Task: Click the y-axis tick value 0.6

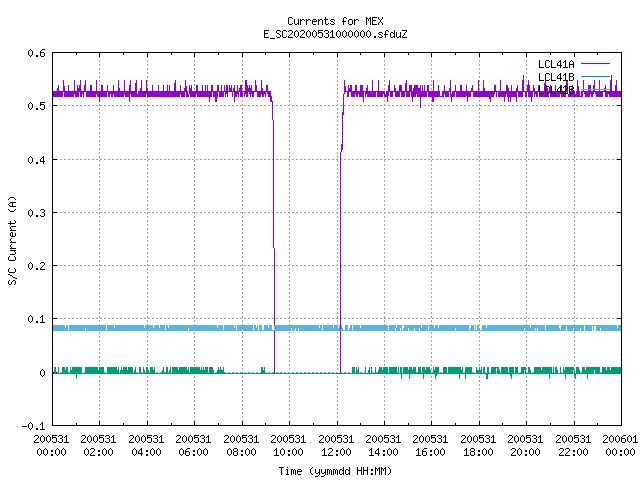Action: tap(37, 53)
